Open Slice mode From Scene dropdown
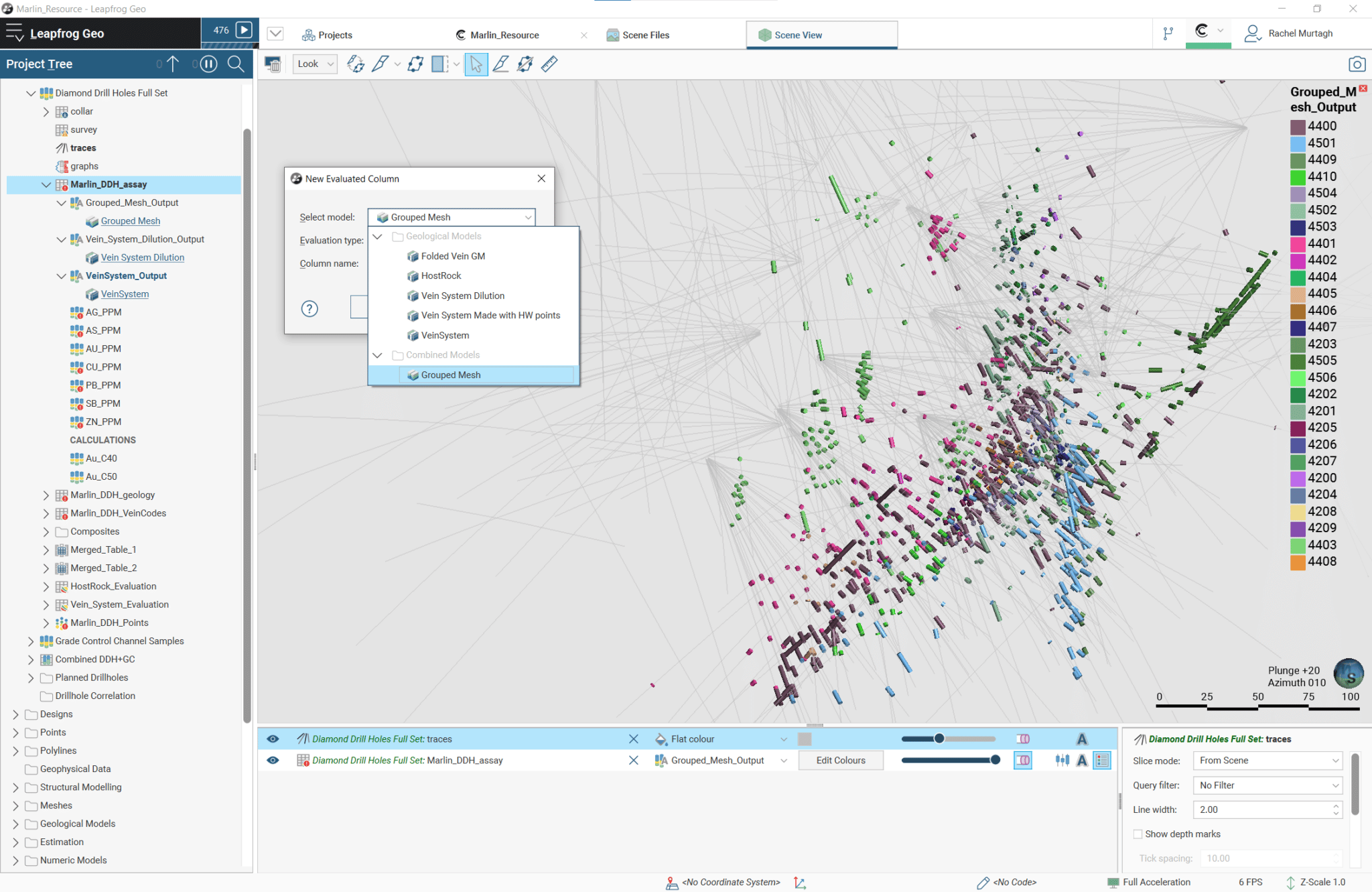 pos(1268,761)
